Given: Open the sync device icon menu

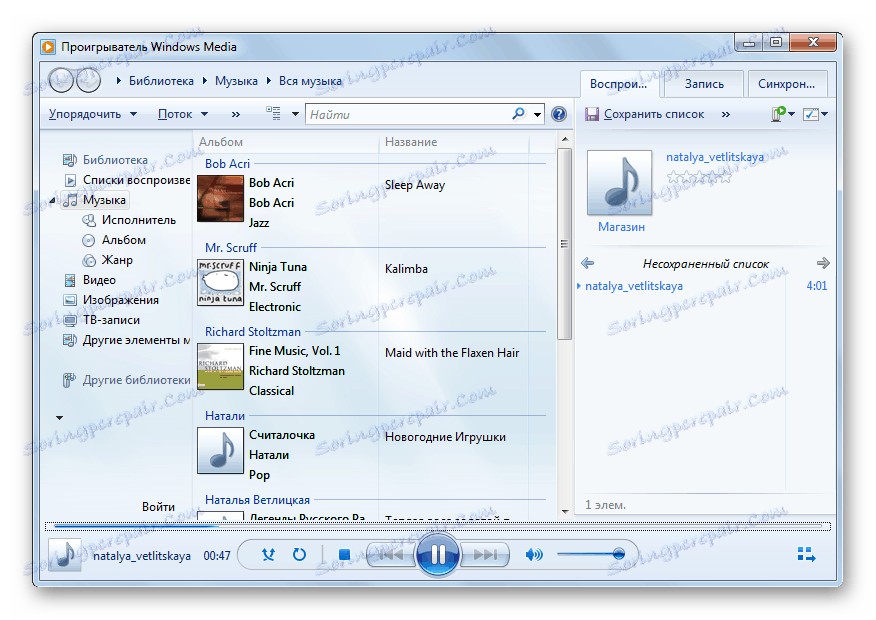Looking at the screenshot, I should [x=778, y=114].
